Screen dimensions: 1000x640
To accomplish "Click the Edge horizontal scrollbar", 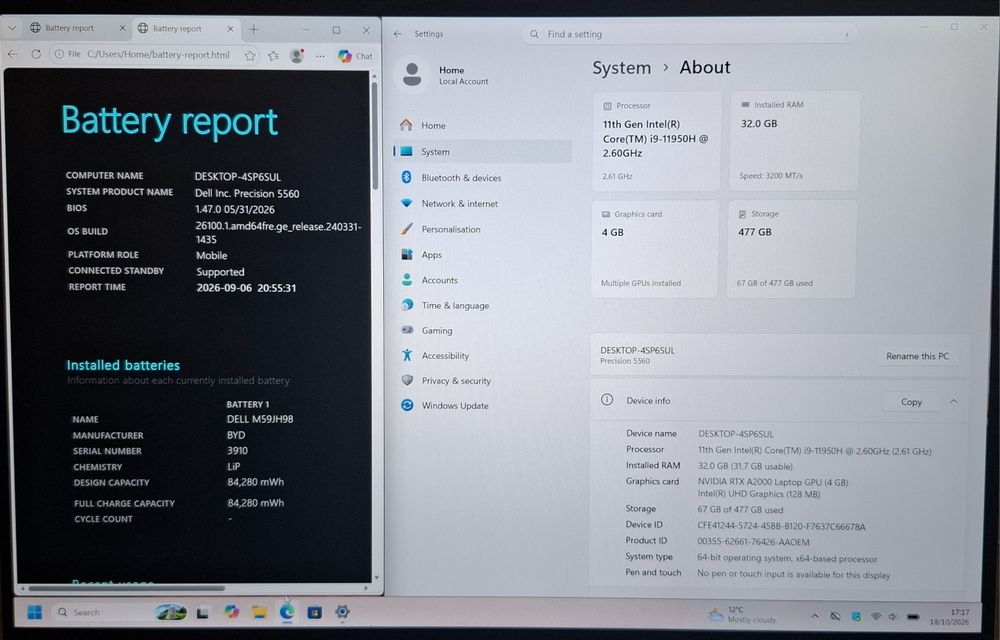I will [126, 588].
